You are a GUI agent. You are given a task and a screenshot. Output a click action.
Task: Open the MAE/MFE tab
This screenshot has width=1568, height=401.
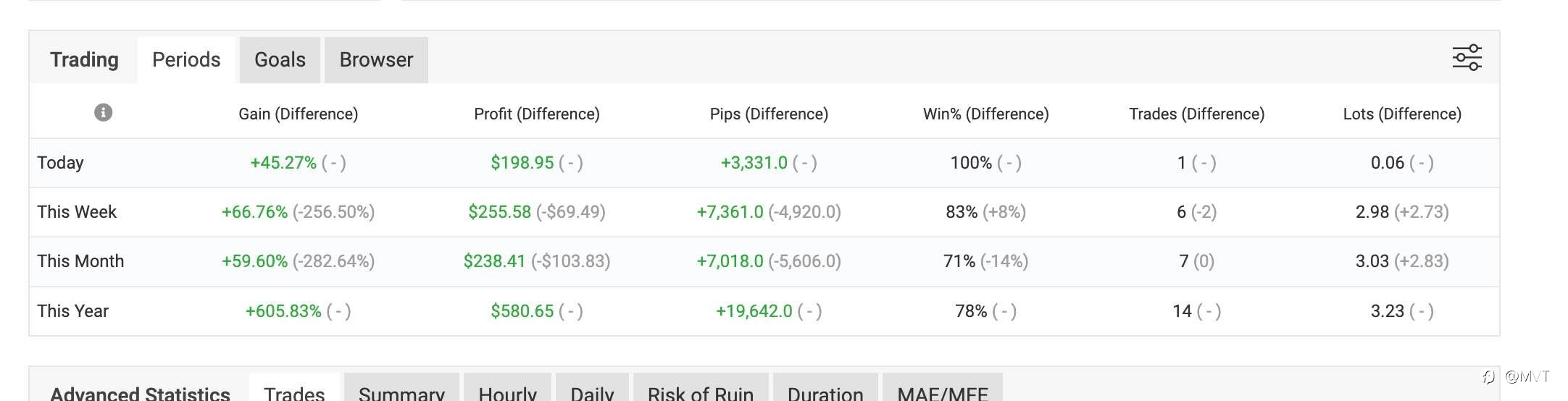tap(942, 392)
